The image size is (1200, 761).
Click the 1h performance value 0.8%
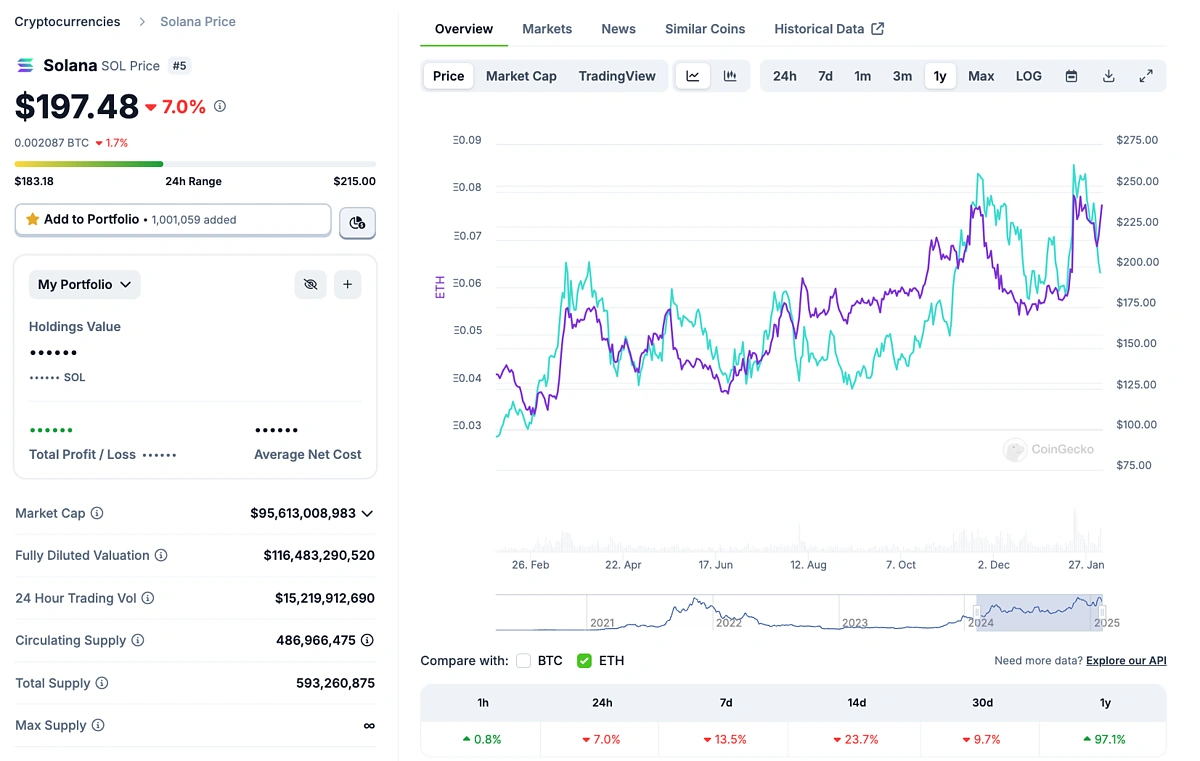click(x=482, y=739)
